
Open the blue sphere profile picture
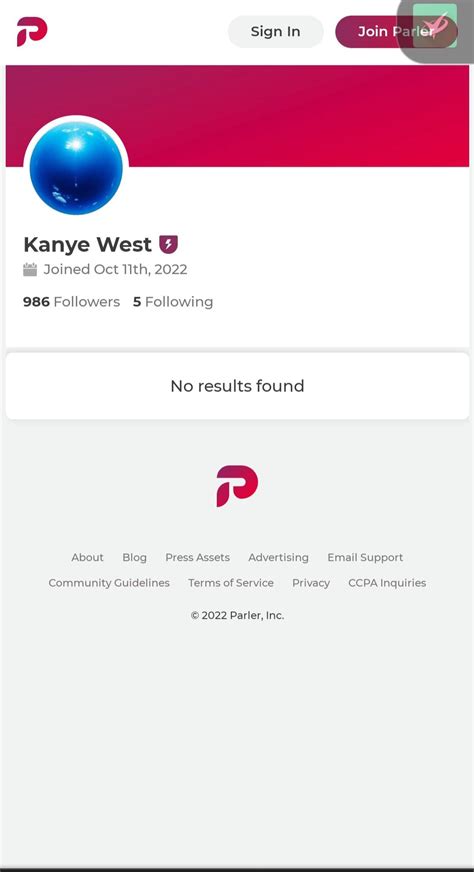click(76, 168)
